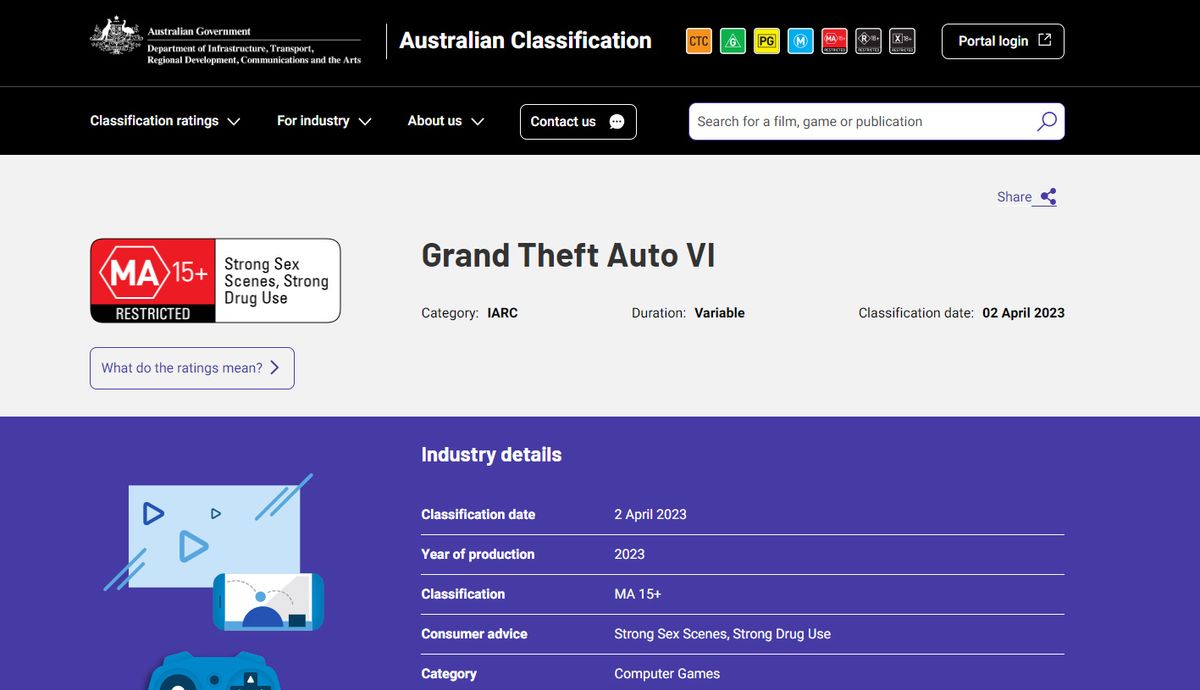Click the red MA 15+ header icon
The height and width of the screenshot is (690, 1200).
(834, 41)
